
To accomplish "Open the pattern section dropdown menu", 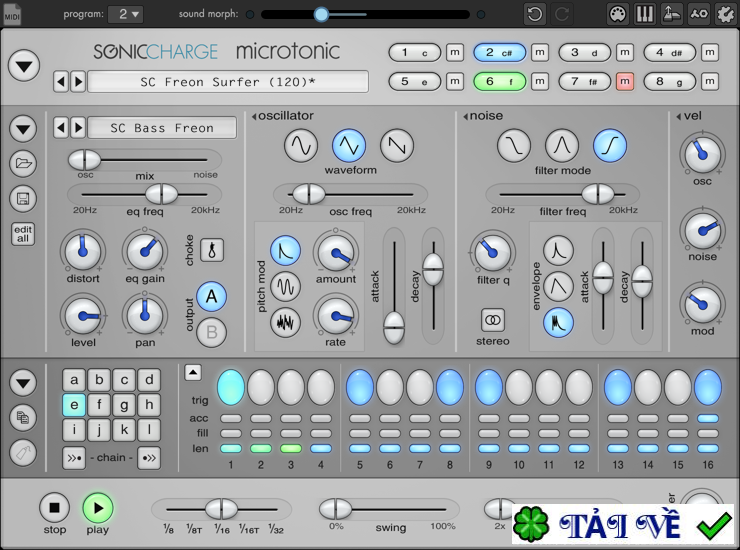I will click(23, 382).
